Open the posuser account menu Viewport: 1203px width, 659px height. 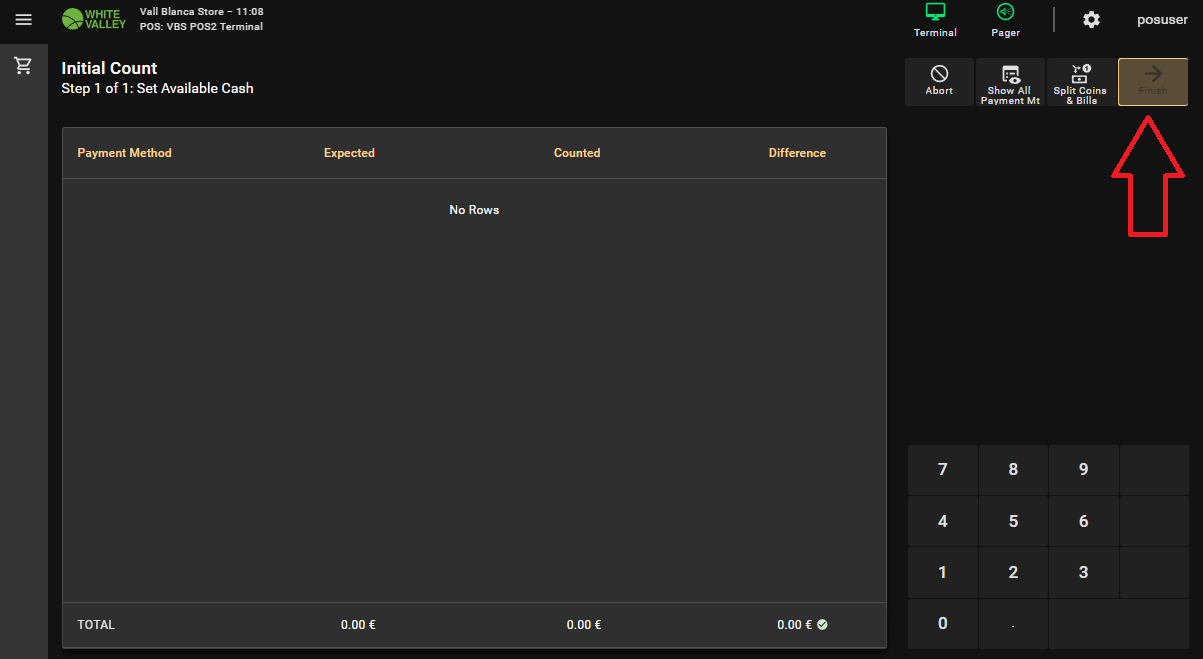point(1162,20)
